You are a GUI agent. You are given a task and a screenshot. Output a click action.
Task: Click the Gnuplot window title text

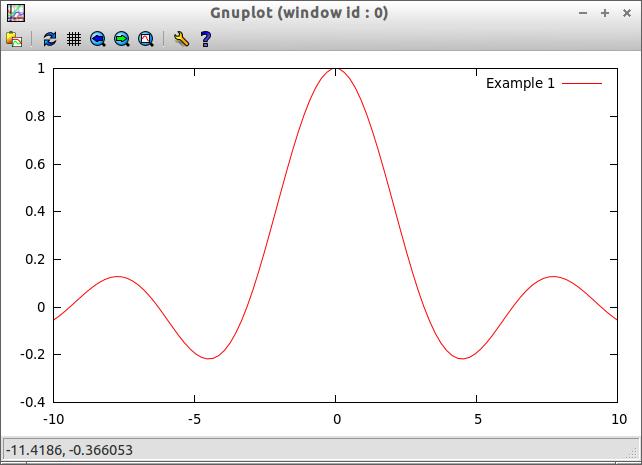300,13
